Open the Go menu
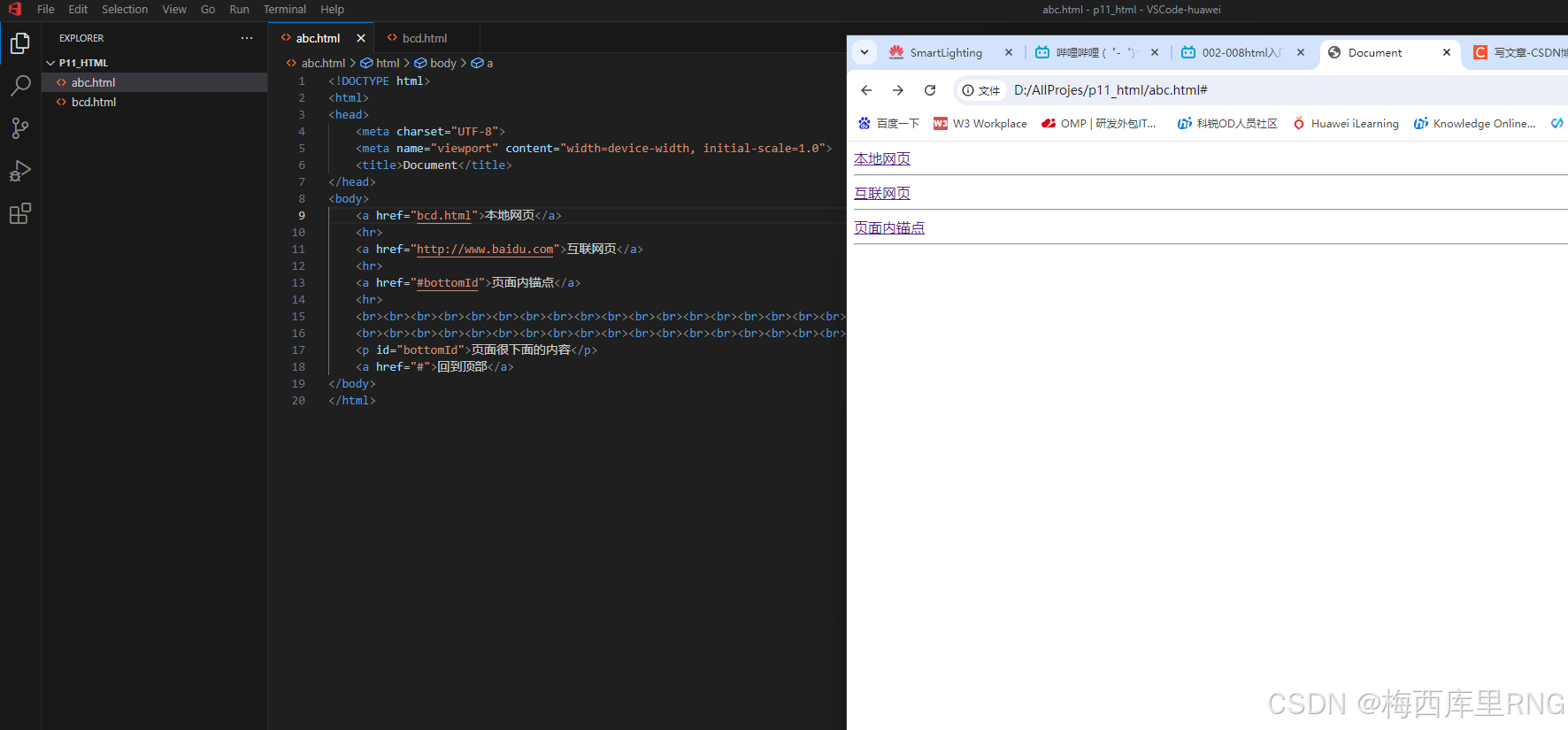The image size is (1568, 730). pyautogui.click(x=208, y=9)
